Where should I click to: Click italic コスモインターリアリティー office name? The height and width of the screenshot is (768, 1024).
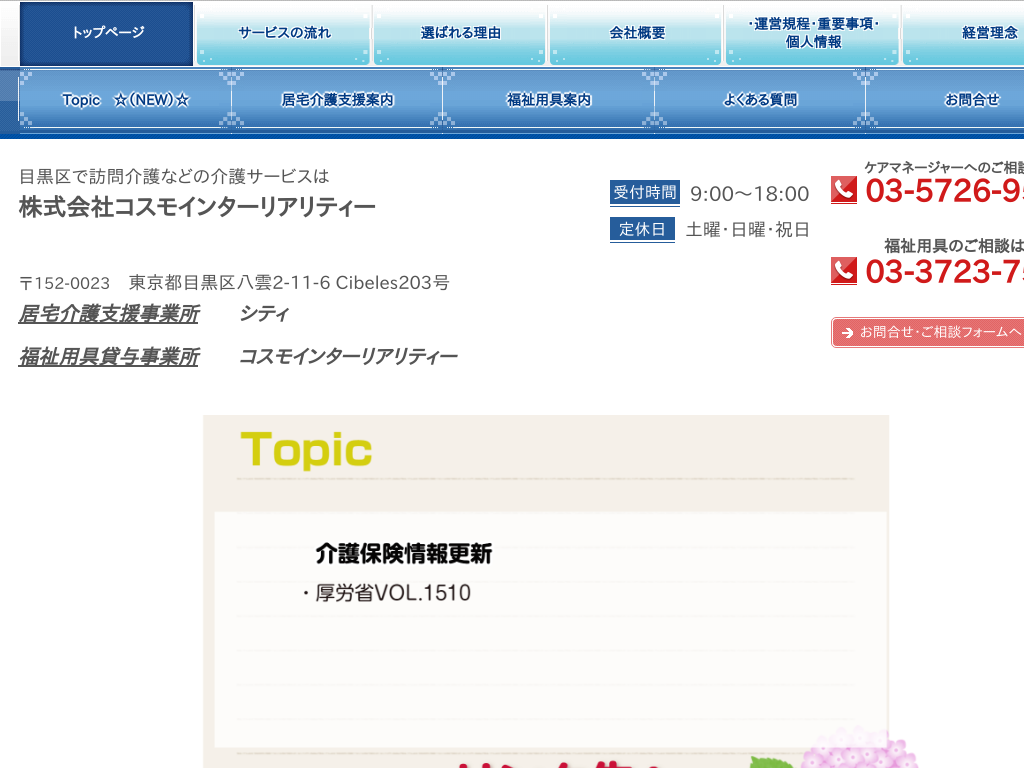[348, 357]
